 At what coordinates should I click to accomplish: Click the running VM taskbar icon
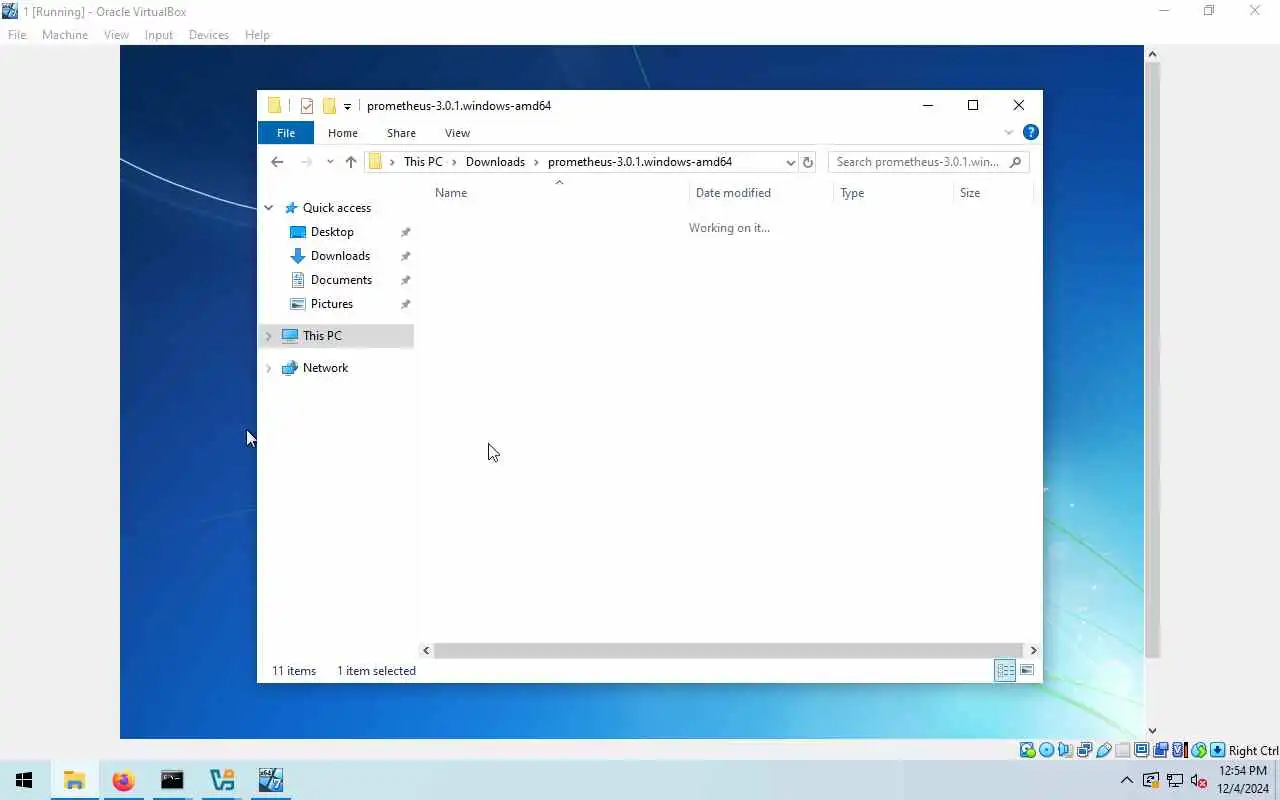(x=271, y=780)
